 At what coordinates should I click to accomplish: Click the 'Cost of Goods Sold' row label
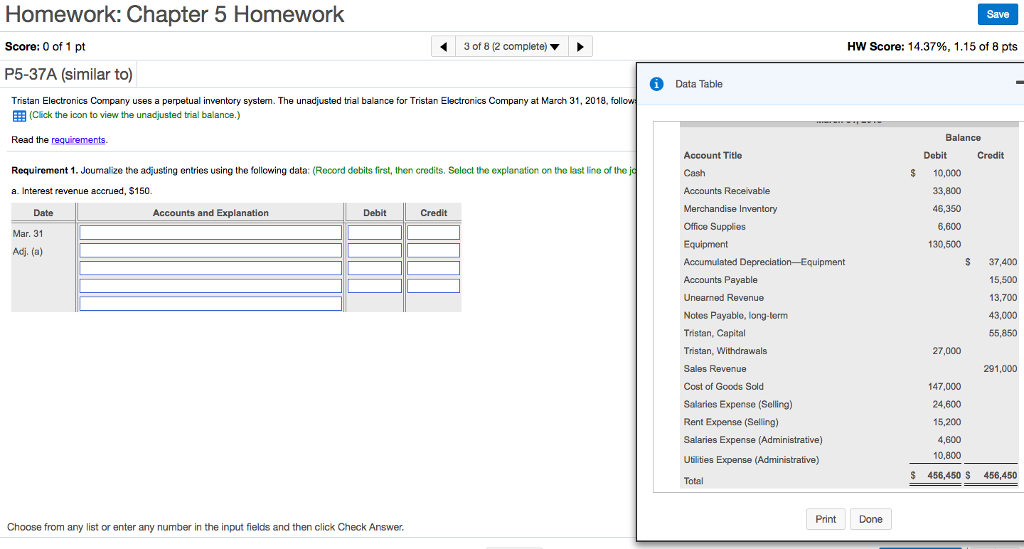(723, 386)
